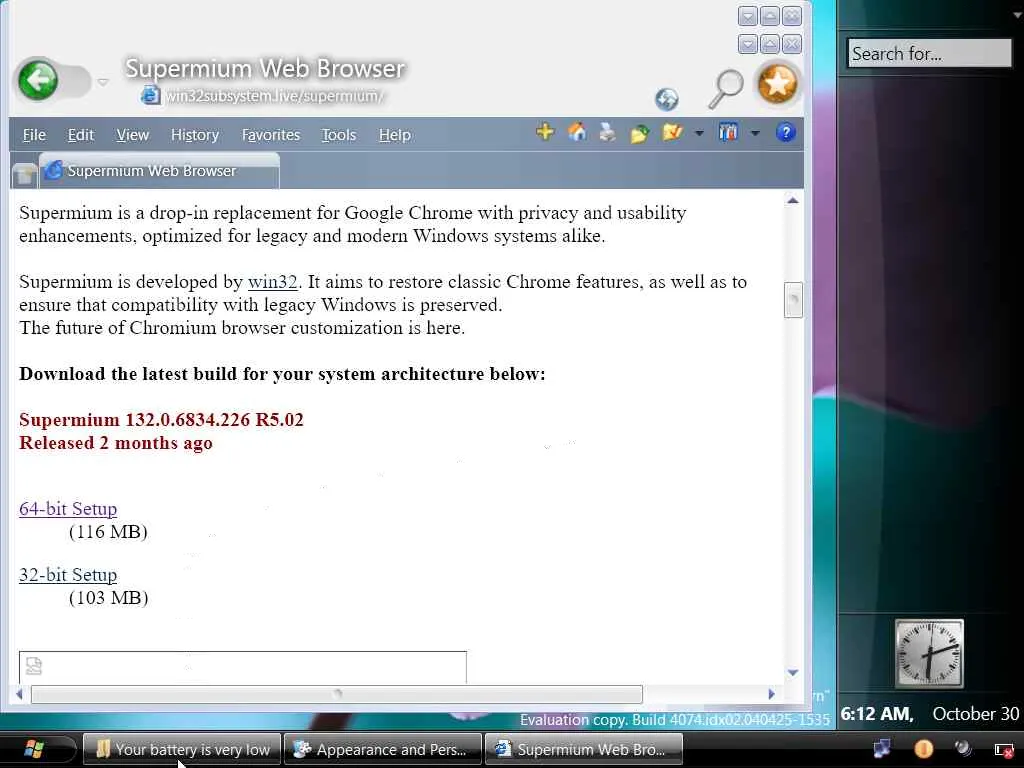Click the new tab button left of tabs
The width and height of the screenshot is (1024, 768).
24,174
